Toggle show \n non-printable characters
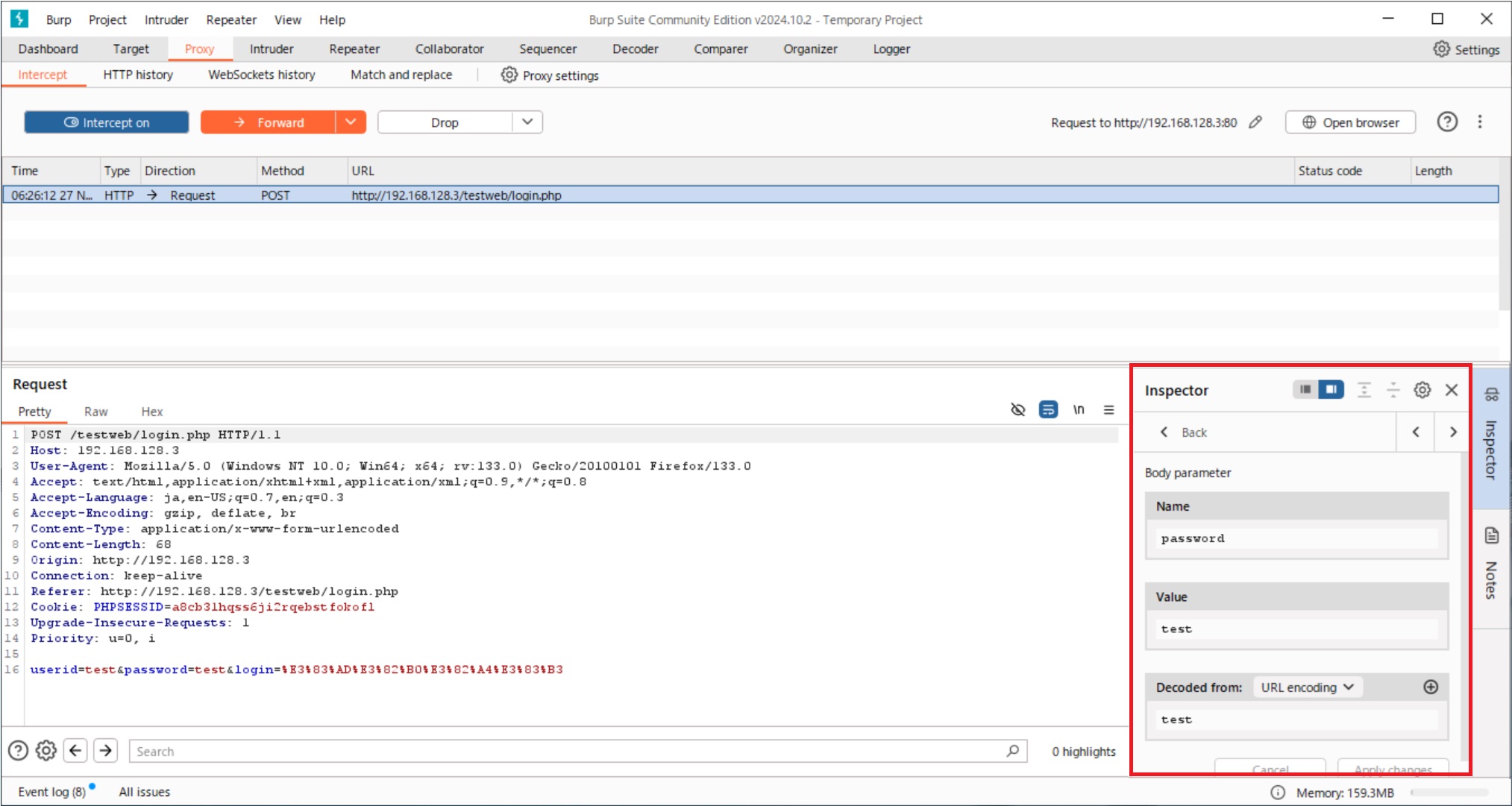Image resolution: width=1512 pixels, height=806 pixels. [1079, 409]
